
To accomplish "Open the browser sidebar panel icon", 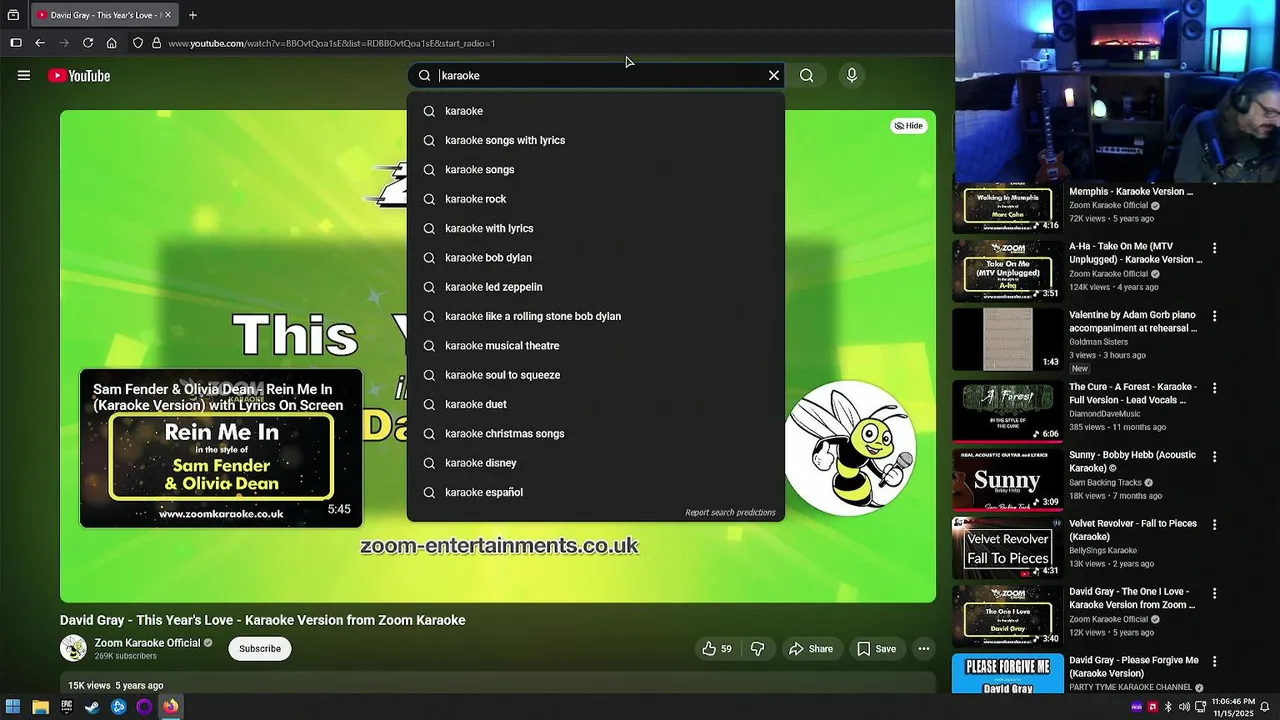I will (16, 43).
